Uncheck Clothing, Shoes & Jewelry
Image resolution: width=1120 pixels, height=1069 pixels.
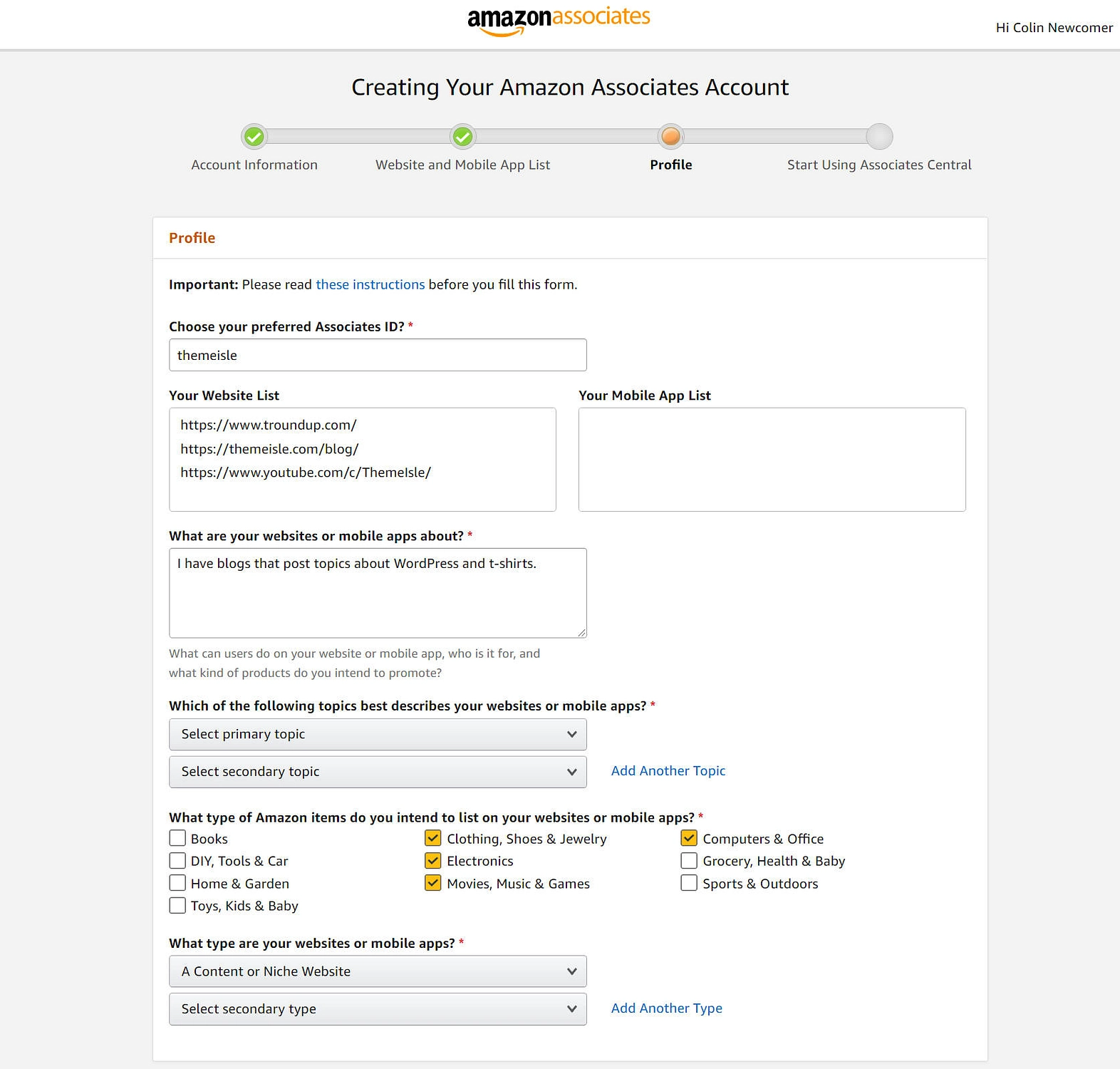pos(433,838)
